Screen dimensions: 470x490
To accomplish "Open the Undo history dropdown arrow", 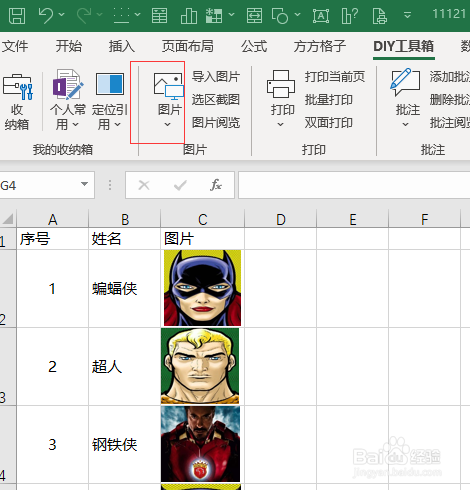I will click(62, 14).
